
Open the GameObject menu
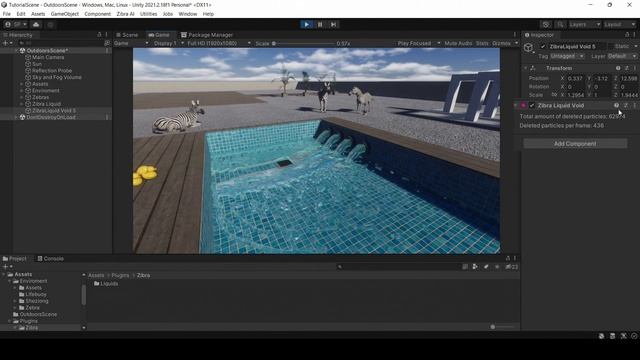(65, 14)
